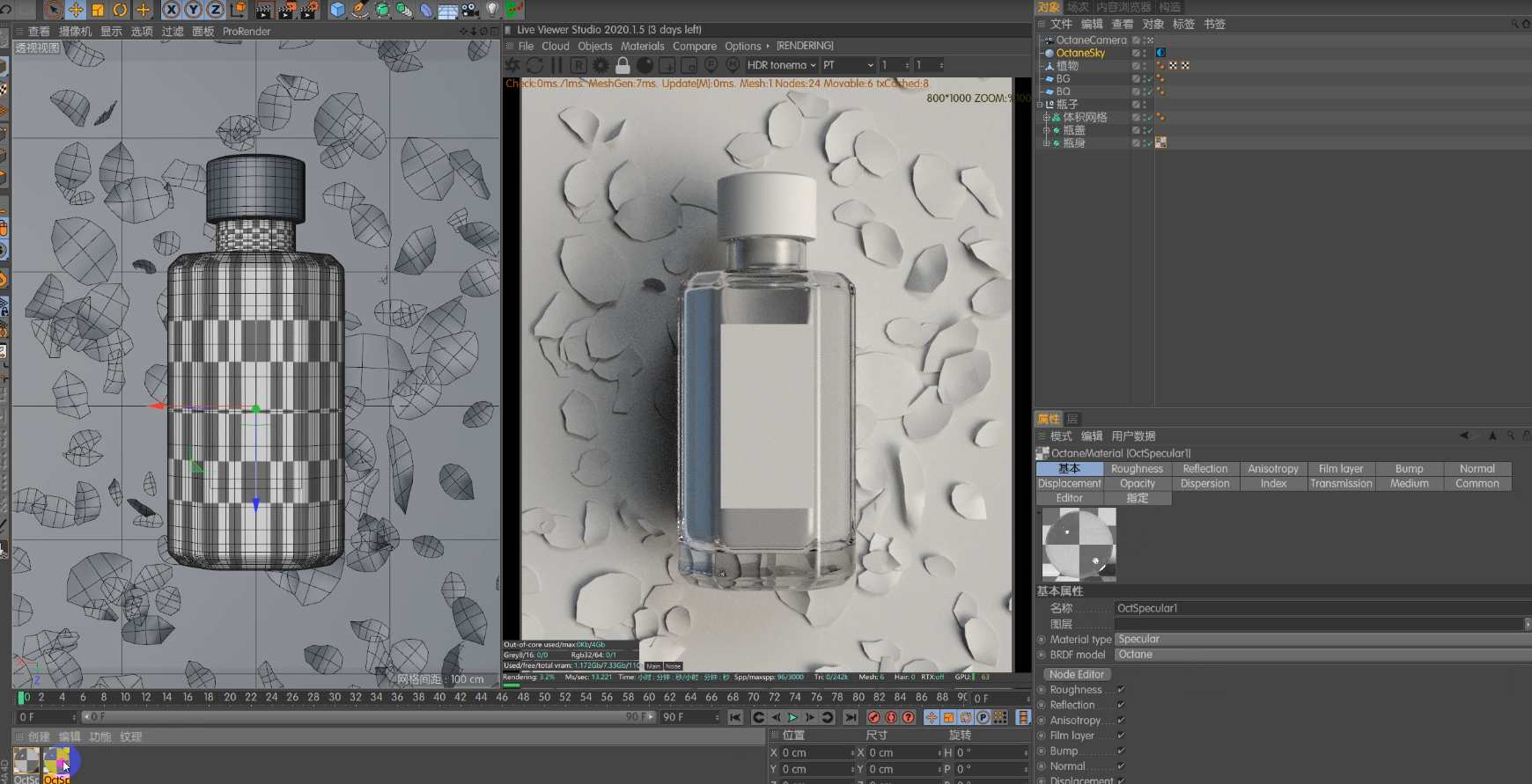Open render settings clapperboard with gear
The height and width of the screenshot is (784, 1532).
pyautogui.click(x=310, y=10)
